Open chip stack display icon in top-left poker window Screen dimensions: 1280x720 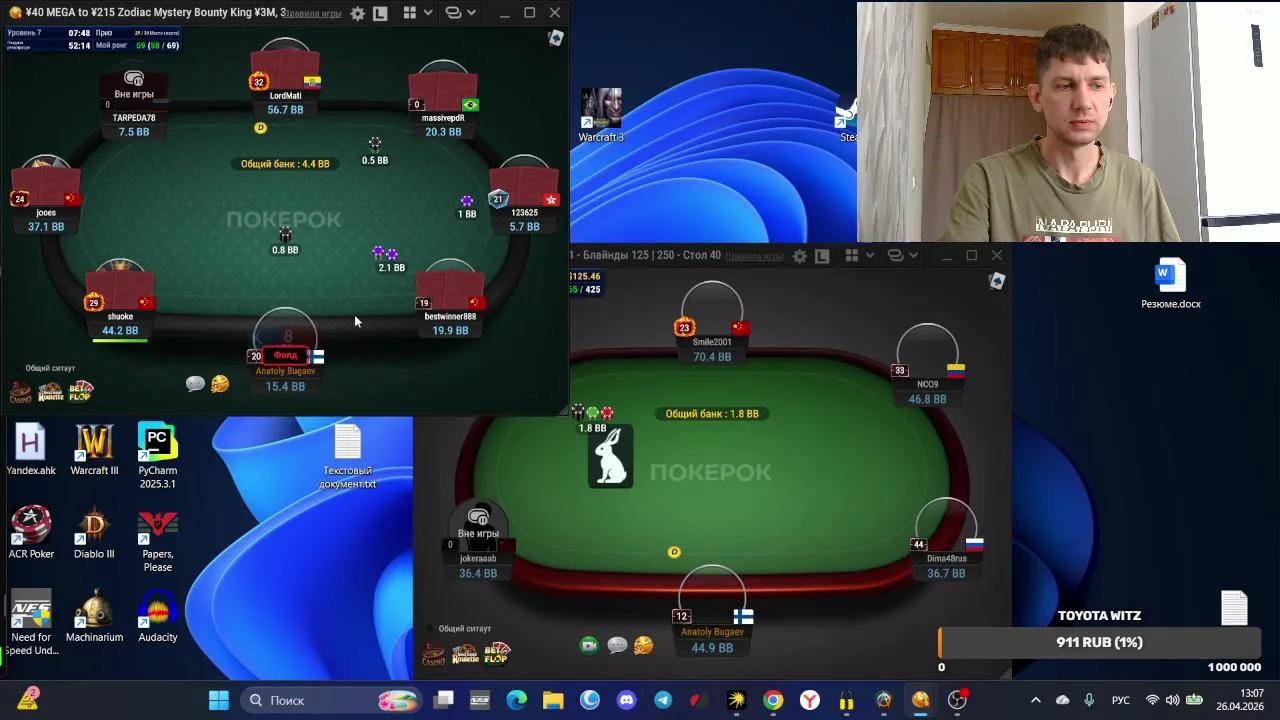[x=453, y=14]
